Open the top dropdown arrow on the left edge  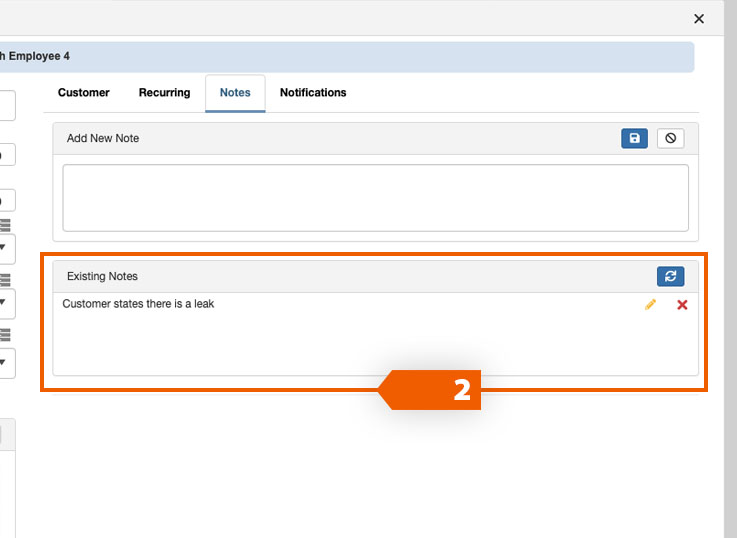pos(5,246)
